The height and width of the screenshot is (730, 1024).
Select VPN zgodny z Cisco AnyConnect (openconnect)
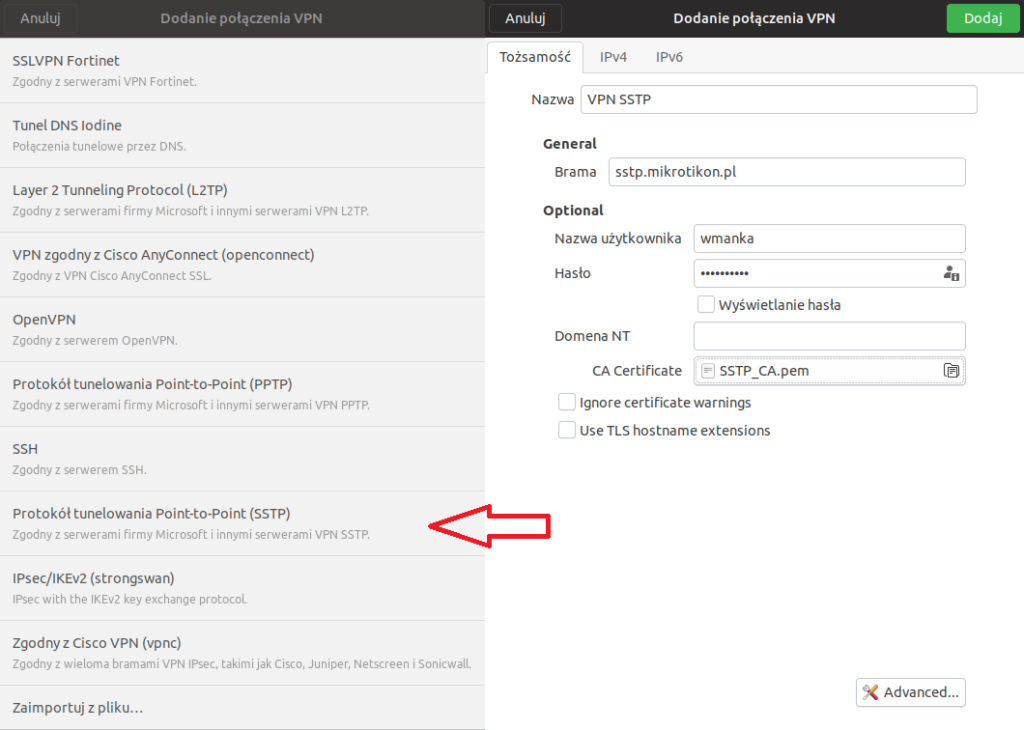(x=242, y=264)
